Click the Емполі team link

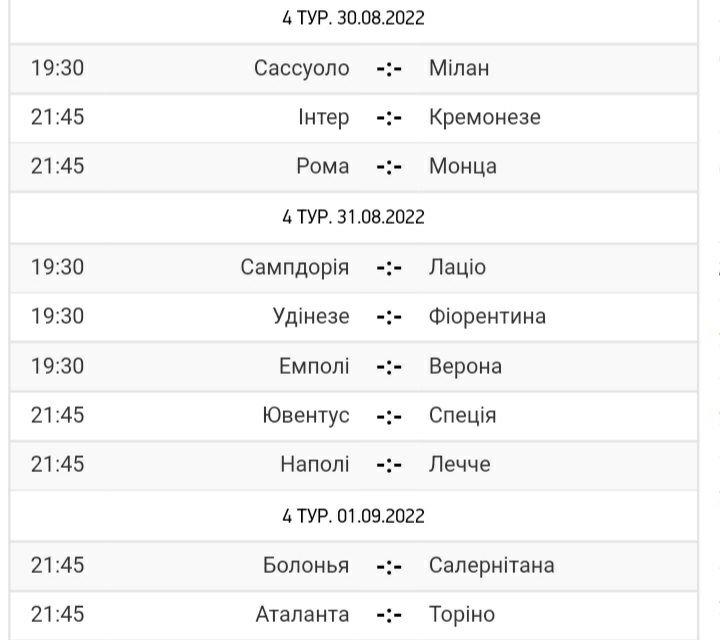[314, 365]
